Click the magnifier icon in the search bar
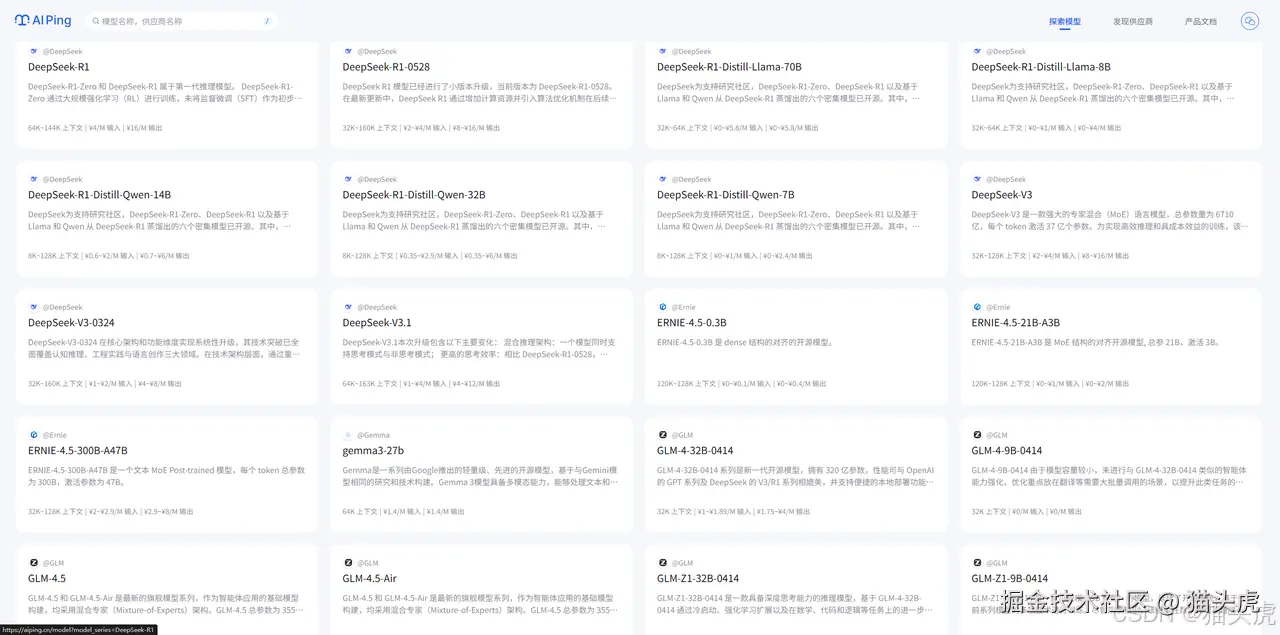The height and width of the screenshot is (635, 1280). coord(95,20)
